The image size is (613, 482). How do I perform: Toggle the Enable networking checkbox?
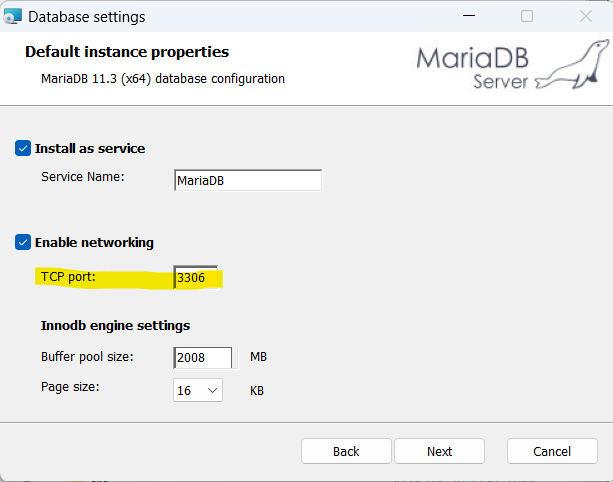pyautogui.click(x=23, y=242)
